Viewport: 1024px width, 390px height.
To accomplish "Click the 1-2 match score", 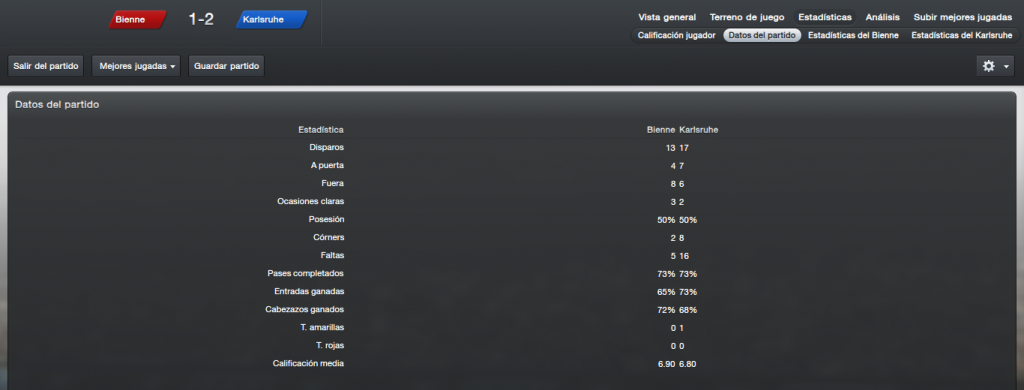I will [201, 20].
